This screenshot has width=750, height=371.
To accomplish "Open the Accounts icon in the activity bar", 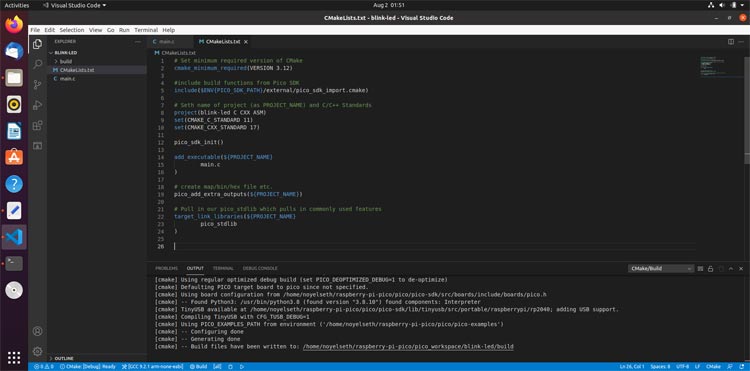I will click(x=37, y=331).
